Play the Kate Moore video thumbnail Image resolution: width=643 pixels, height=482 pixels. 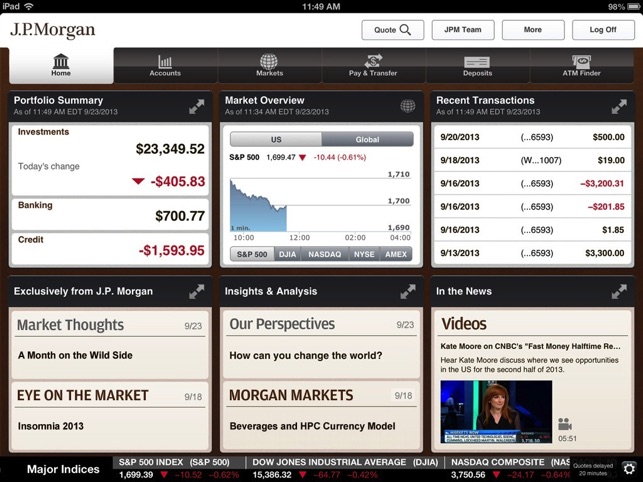tap(496, 412)
